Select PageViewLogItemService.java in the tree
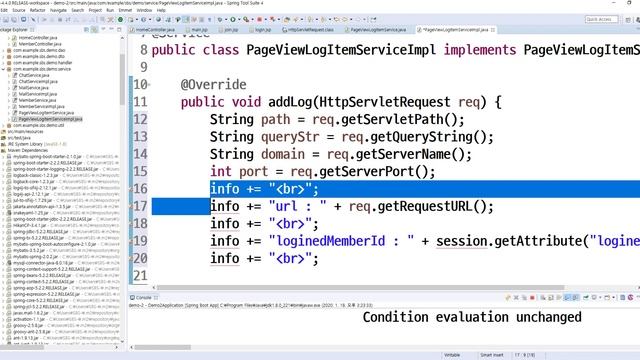The height and width of the screenshot is (360, 640). coord(46,113)
